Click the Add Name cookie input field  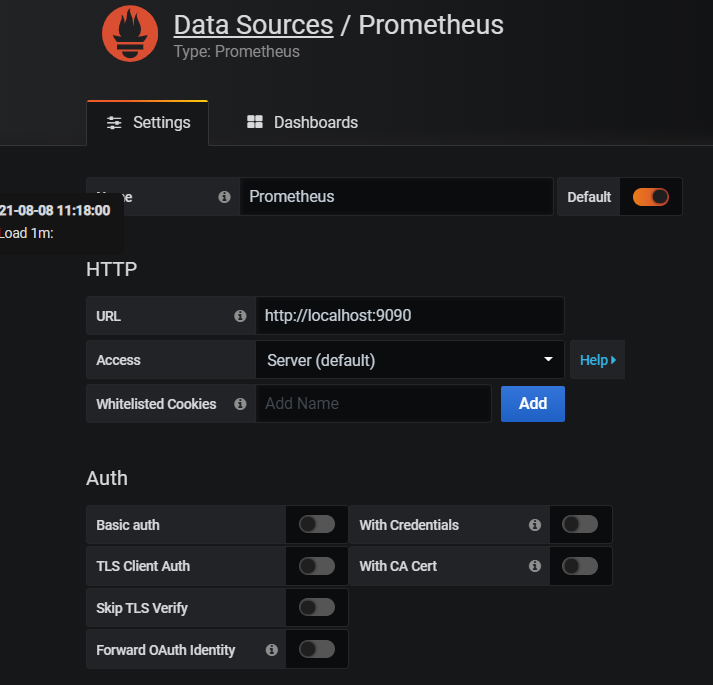tap(374, 403)
